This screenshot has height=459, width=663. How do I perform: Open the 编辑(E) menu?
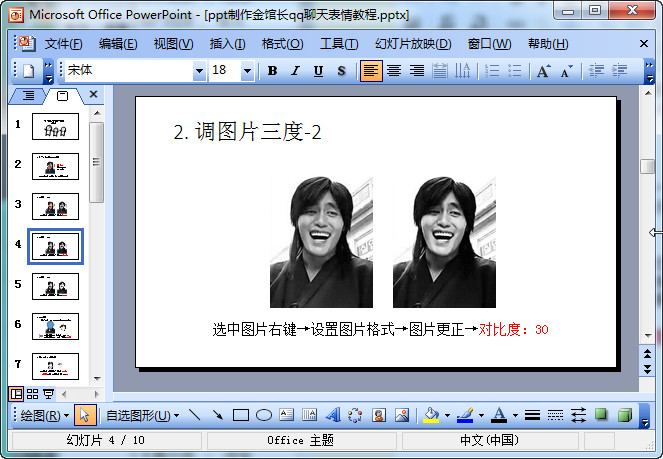point(118,44)
